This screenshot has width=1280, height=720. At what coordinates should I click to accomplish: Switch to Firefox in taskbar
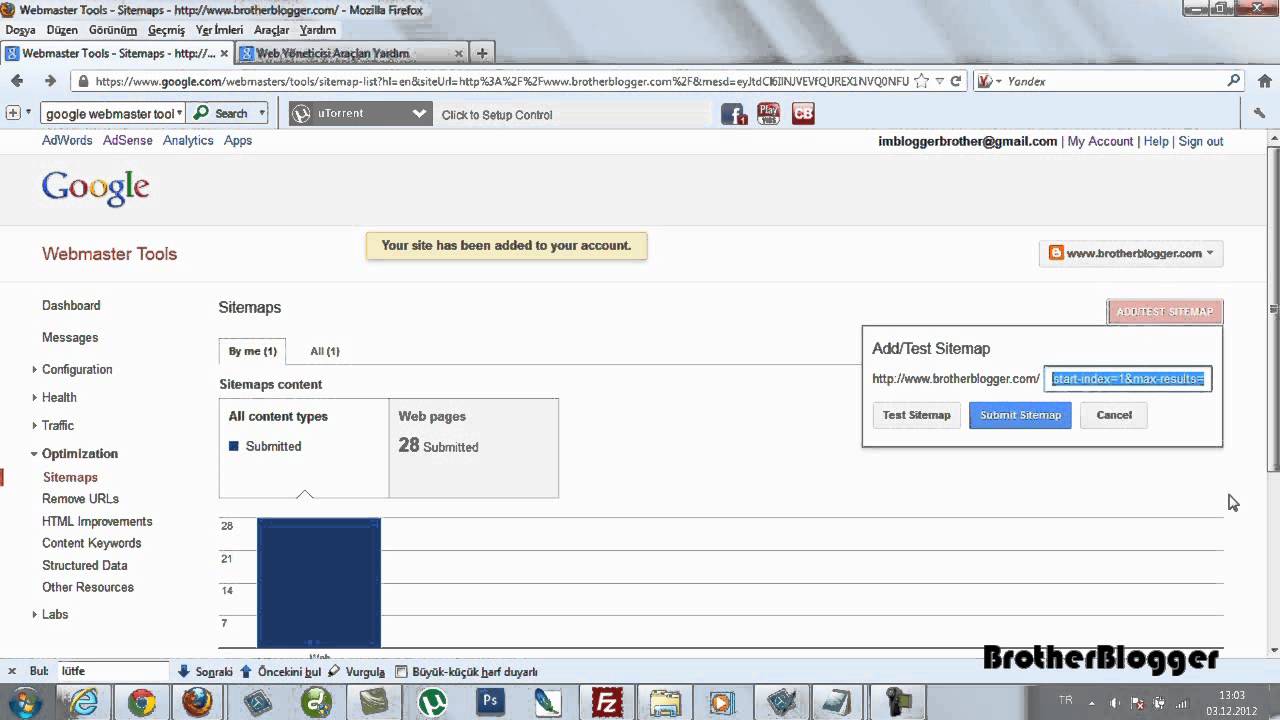point(197,702)
